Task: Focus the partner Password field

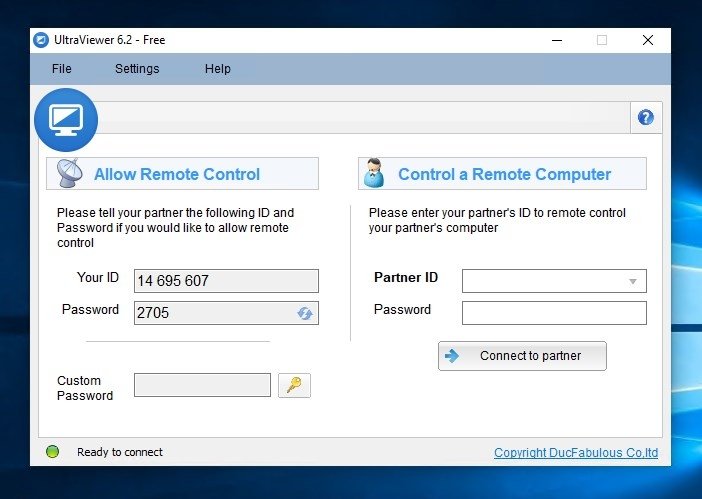Action: 554,313
